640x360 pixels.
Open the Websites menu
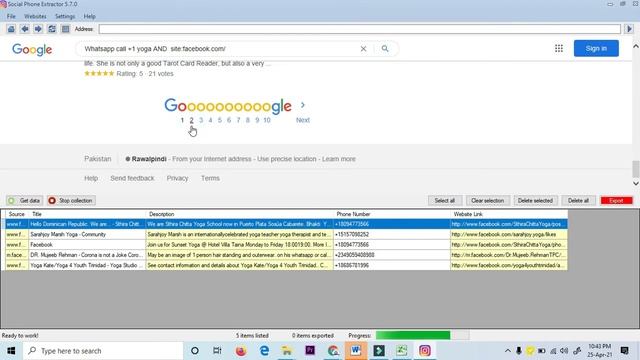coord(35,16)
